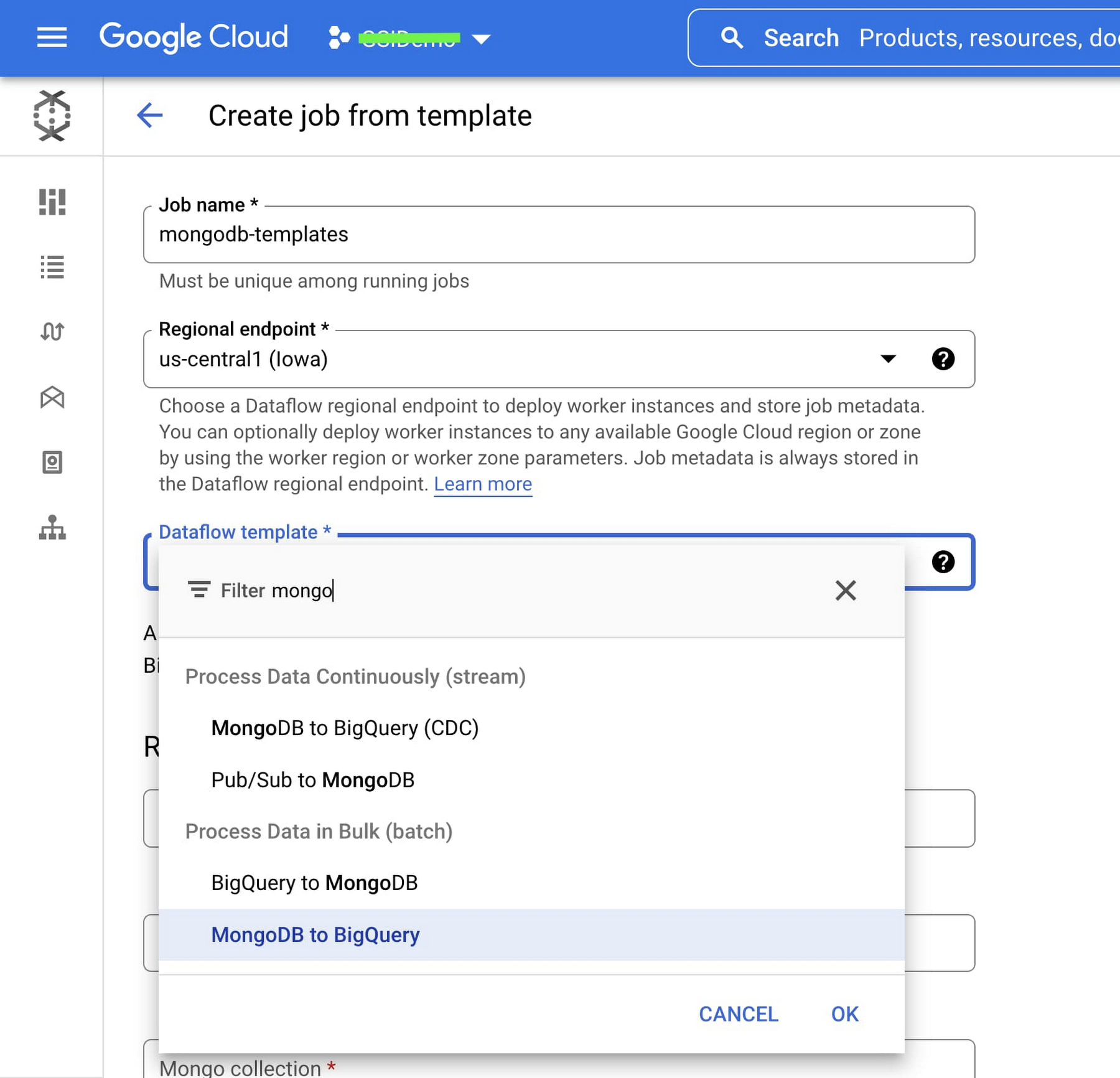
Task: Click the Must be unique among running jobs hint
Action: pos(314,281)
